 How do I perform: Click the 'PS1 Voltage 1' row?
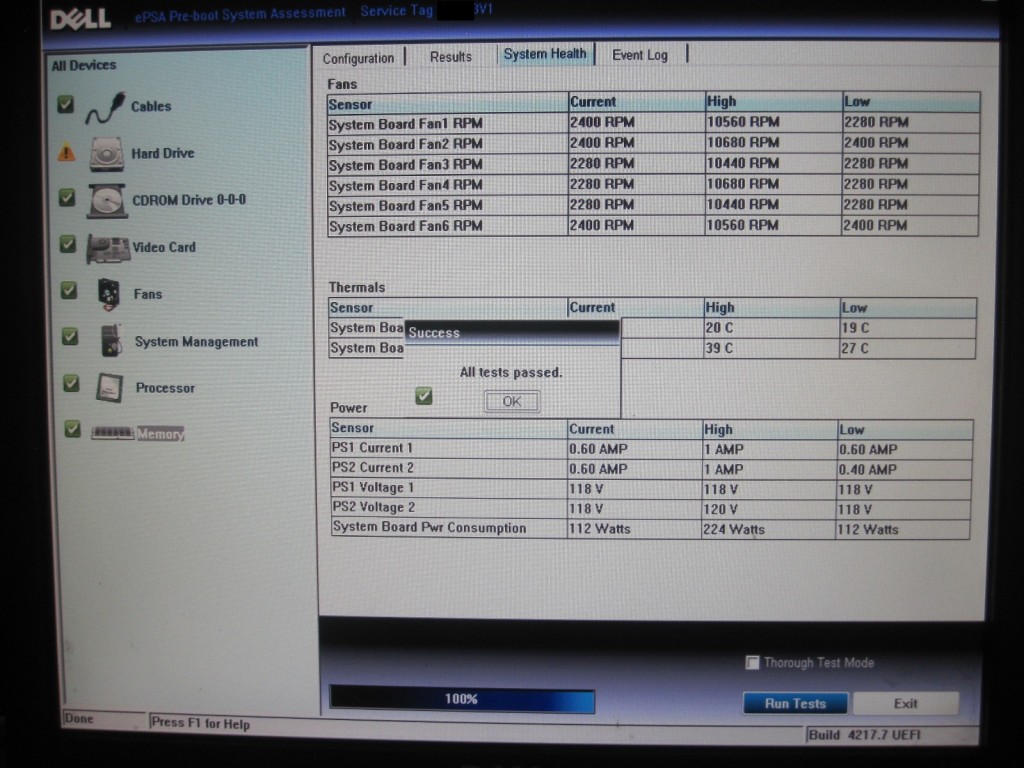pos(651,488)
